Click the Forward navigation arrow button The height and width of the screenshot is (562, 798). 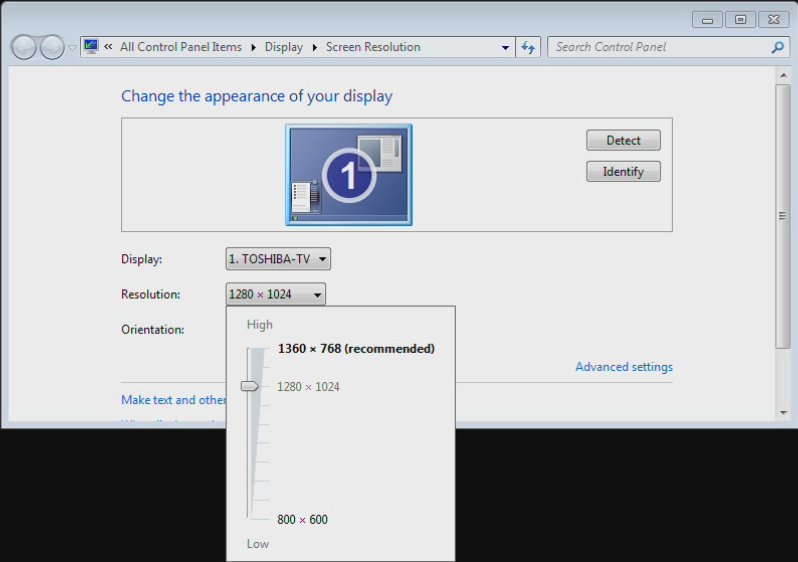pos(52,47)
